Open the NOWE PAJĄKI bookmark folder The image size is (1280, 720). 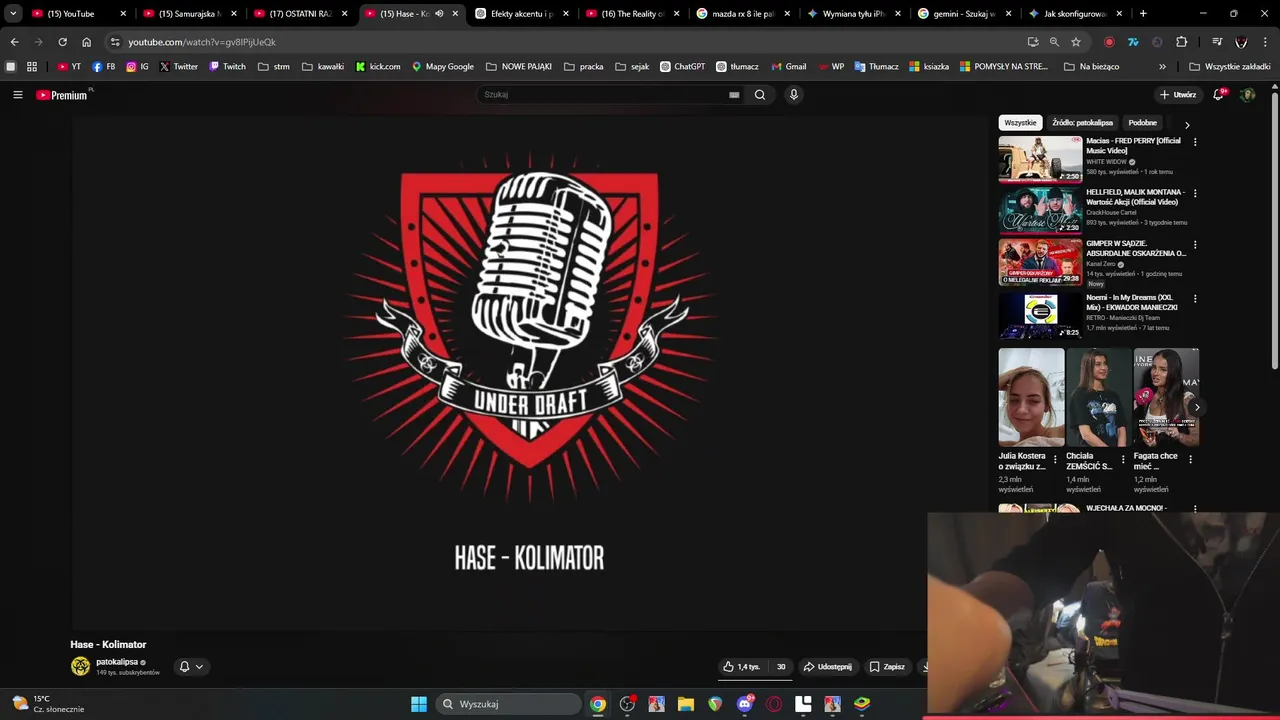(x=519, y=67)
